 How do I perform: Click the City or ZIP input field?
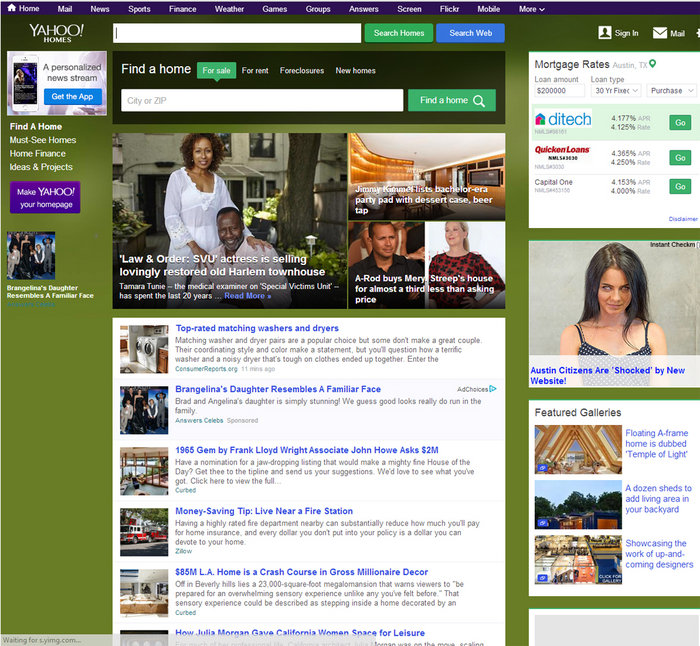click(262, 100)
